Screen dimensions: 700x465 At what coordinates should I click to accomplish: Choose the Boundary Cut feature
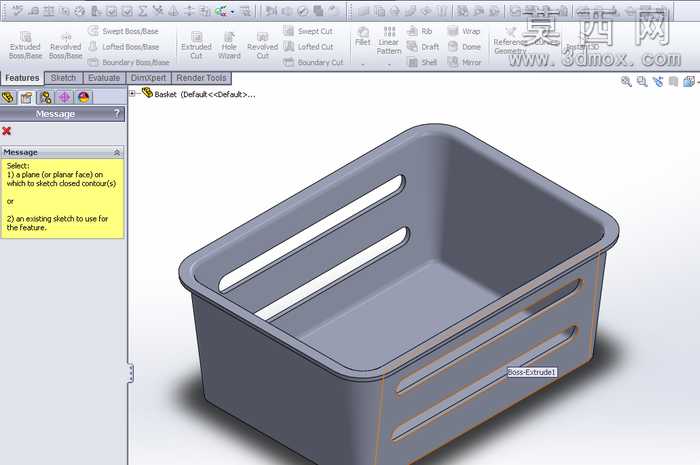(x=313, y=62)
